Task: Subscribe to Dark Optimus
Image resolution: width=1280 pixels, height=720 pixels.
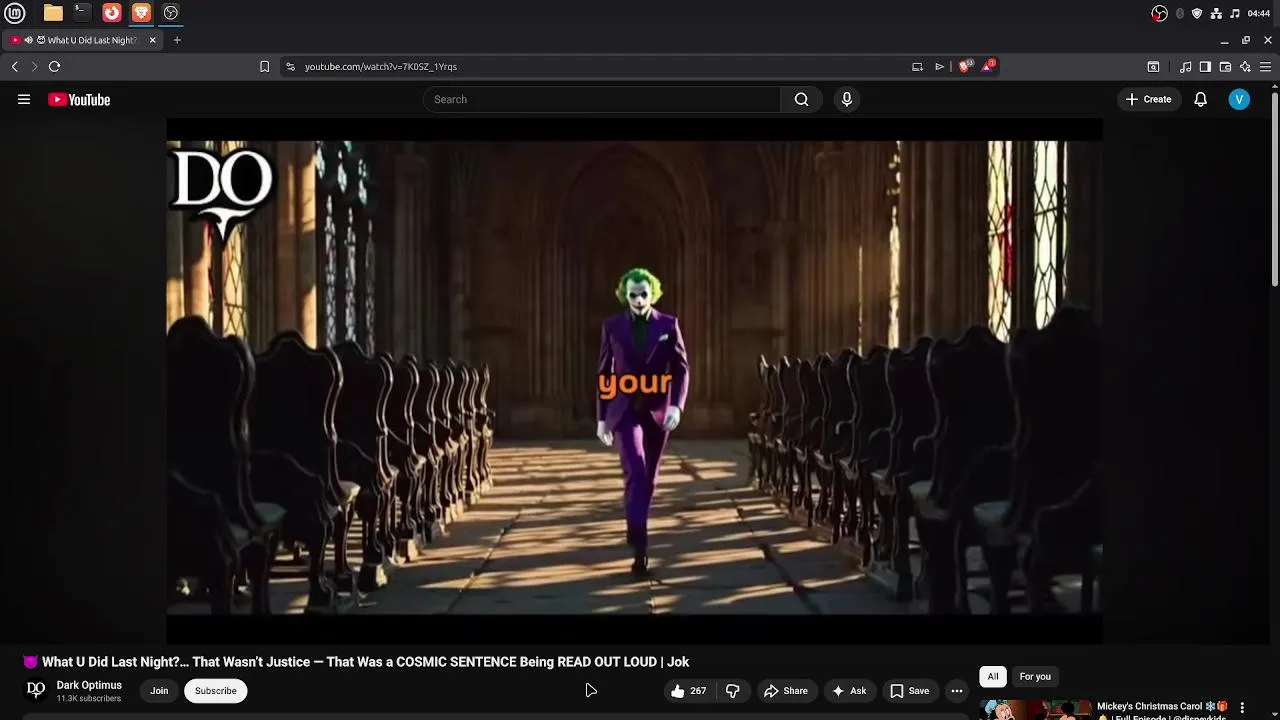Action: pos(216,691)
